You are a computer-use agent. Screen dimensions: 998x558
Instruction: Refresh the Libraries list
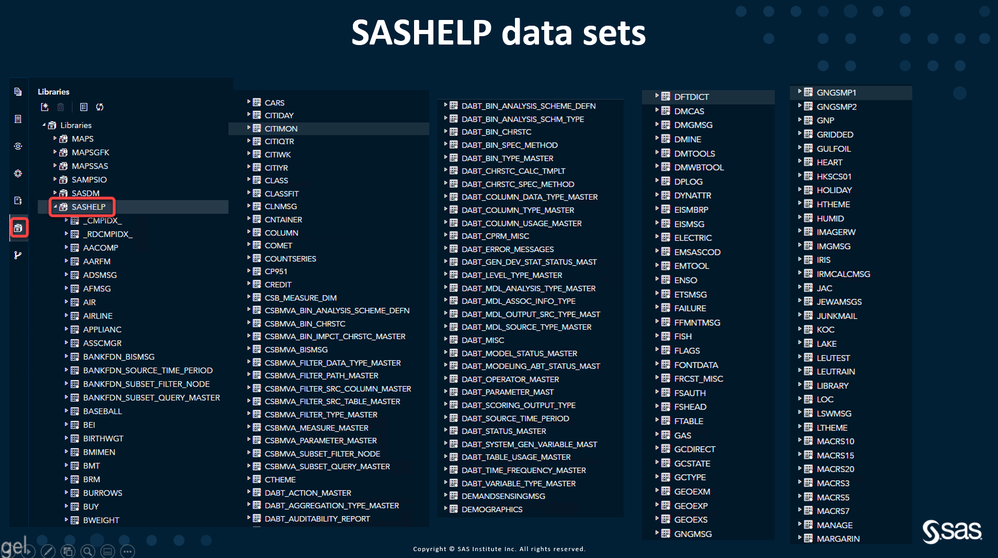[100, 108]
